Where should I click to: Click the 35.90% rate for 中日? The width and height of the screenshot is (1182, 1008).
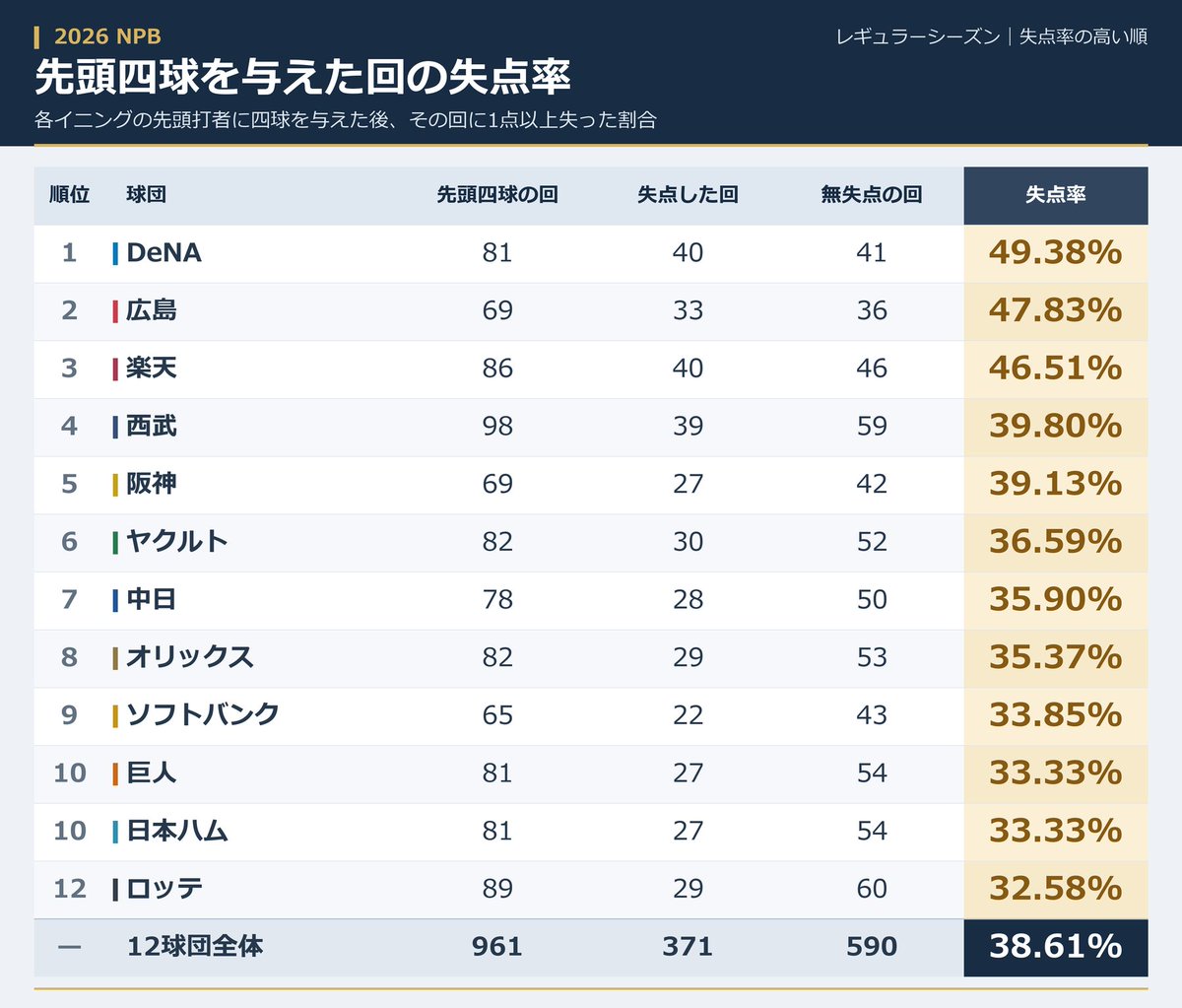pos(1055,600)
